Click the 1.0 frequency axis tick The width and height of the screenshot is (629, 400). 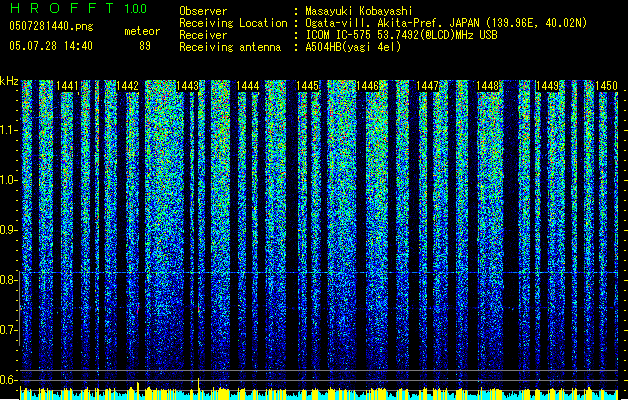coord(8,180)
